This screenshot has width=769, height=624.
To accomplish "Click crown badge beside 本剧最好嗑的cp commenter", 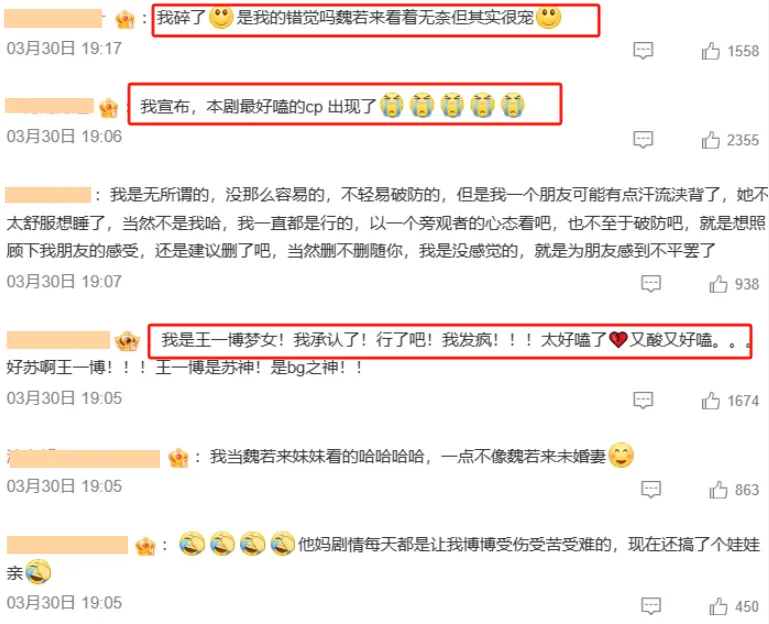I will [x=108, y=108].
